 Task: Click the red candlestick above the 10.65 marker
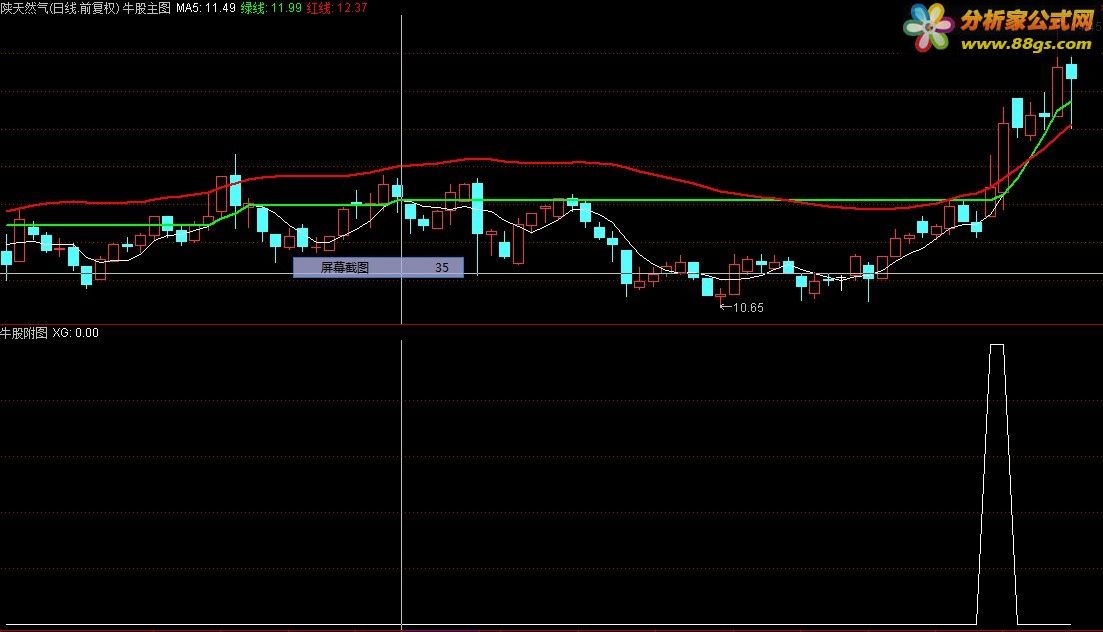click(720, 296)
